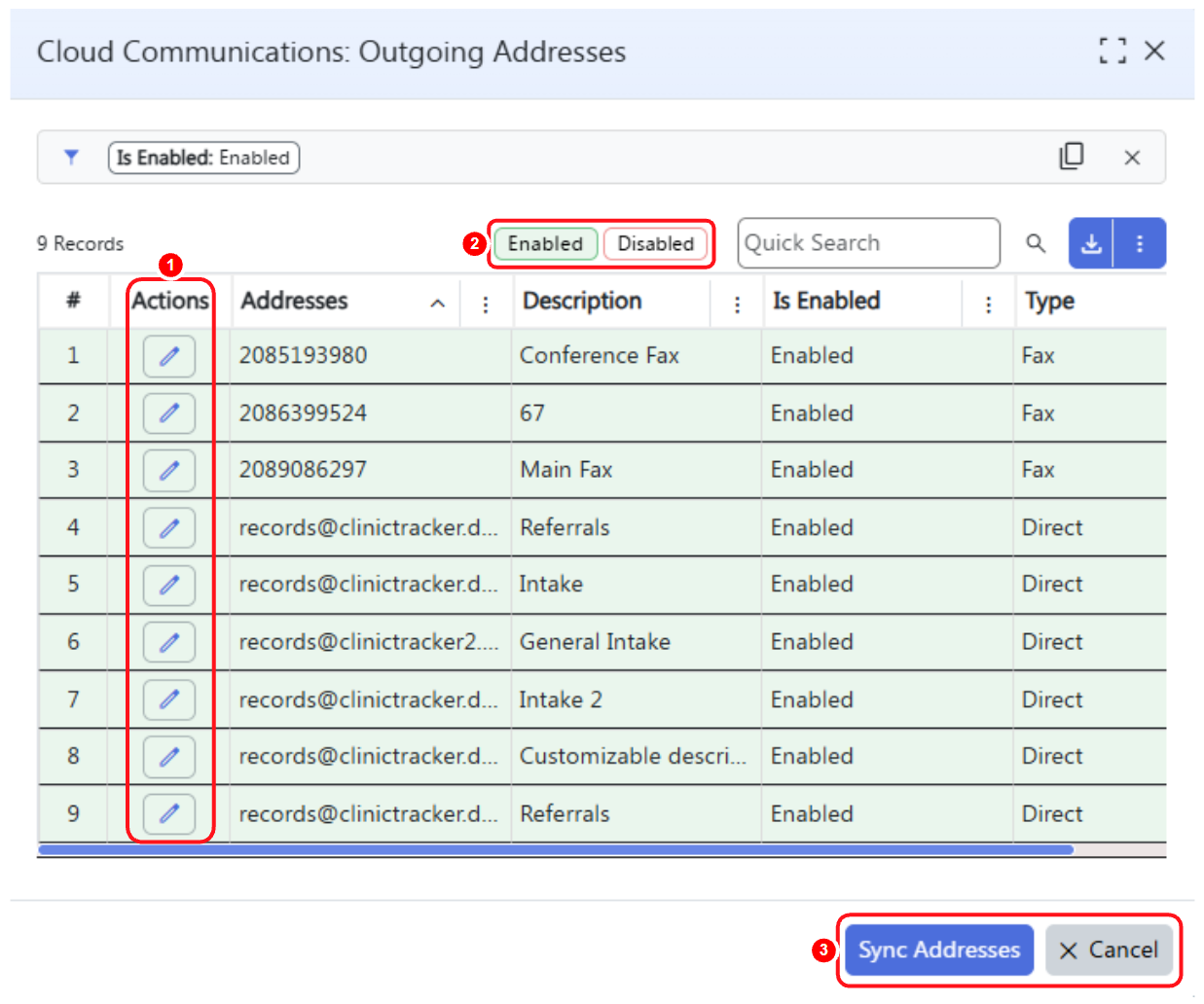Image resolution: width=1204 pixels, height=1004 pixels.
Task: Run the quick search magnifier
Action: 1036,243
